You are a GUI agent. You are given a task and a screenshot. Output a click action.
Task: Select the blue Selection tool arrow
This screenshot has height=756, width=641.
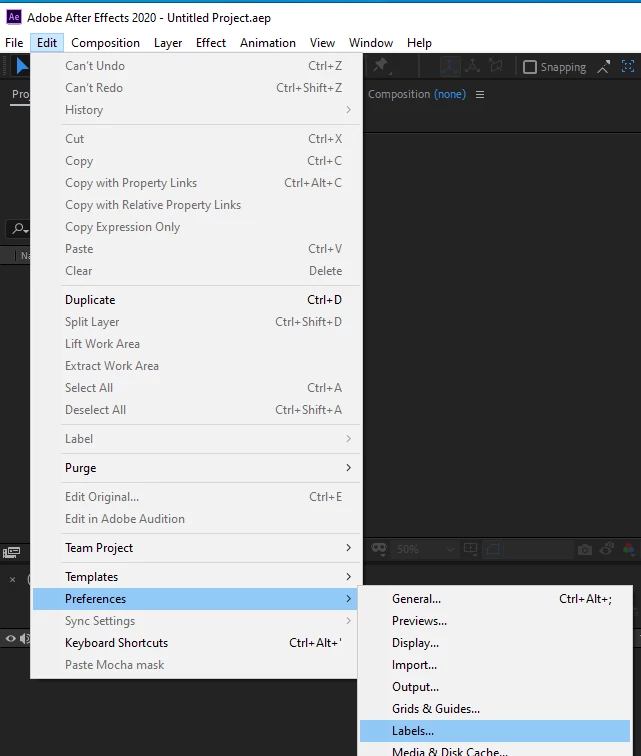click(22, 66)
